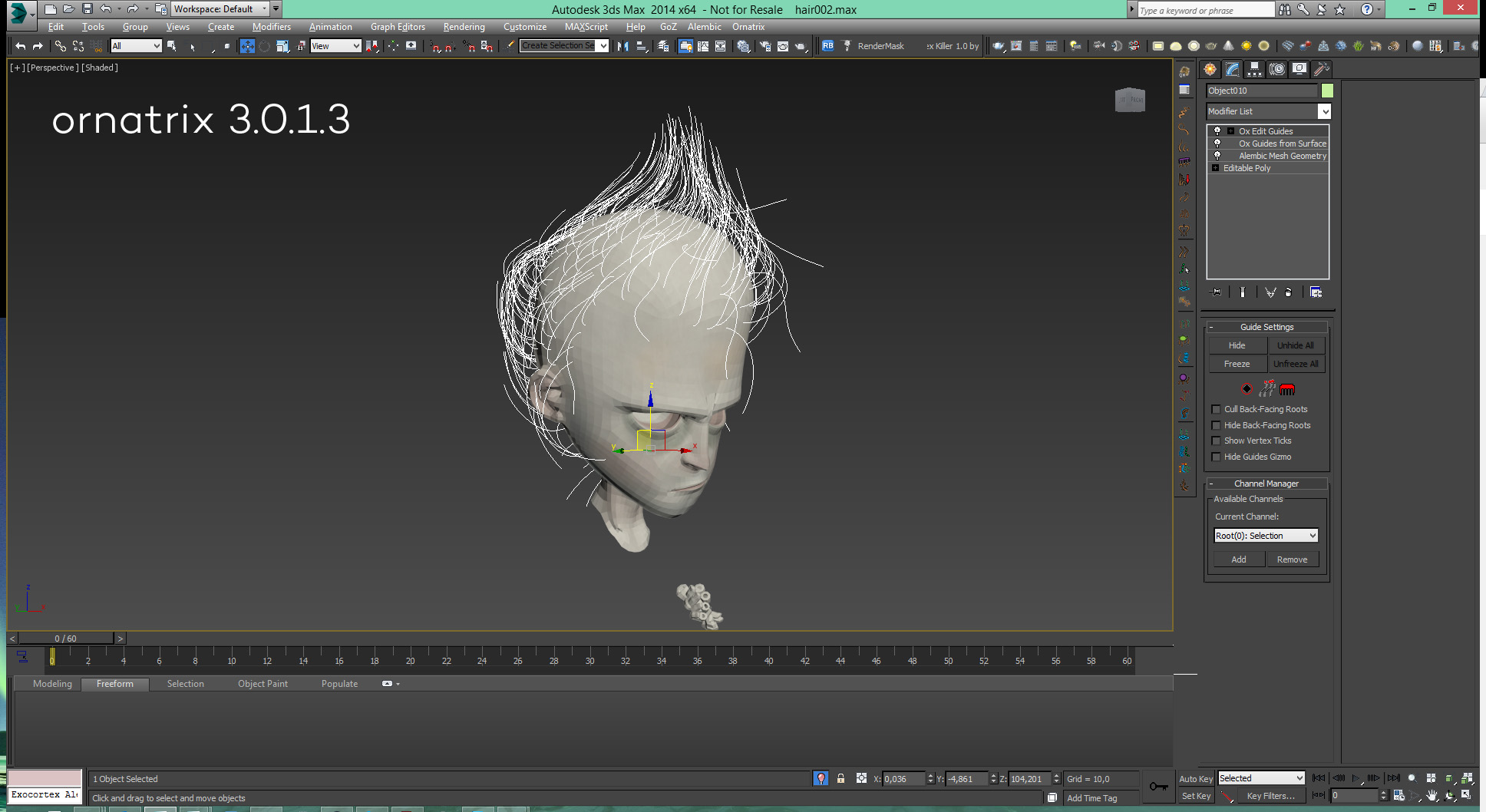The image size is (1486, 812).
Task: Enable Cull Back-Facing Roots checkbox
Action: pos(1216,410)
